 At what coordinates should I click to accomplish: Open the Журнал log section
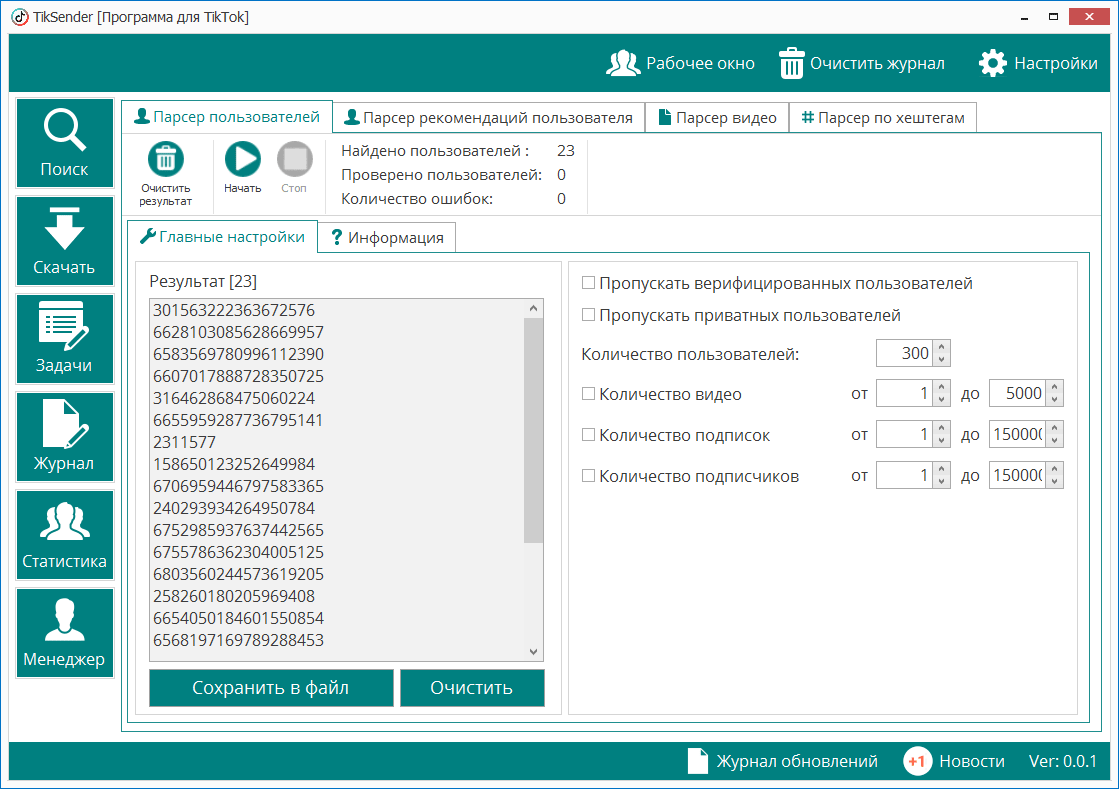(64, 437)
